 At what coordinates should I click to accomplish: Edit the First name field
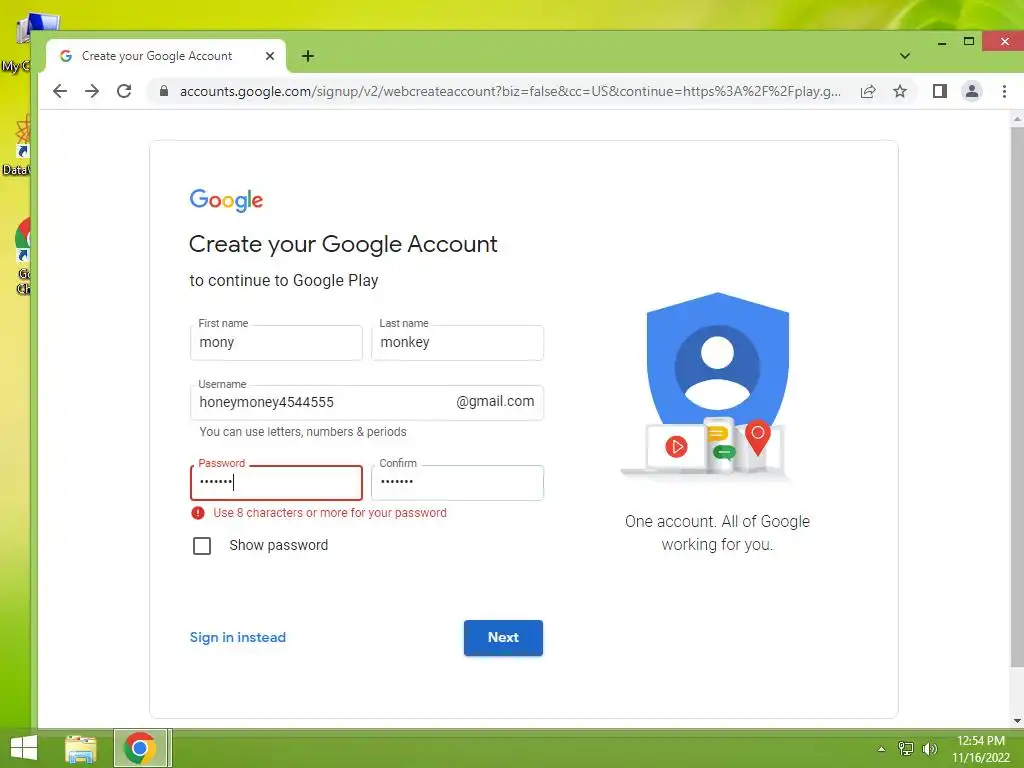point(276,343)
